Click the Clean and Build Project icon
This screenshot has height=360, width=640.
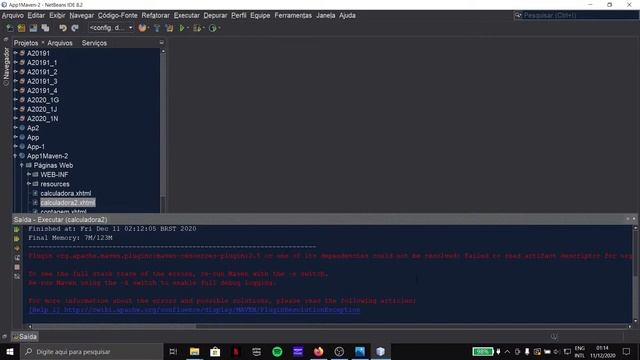169,28
